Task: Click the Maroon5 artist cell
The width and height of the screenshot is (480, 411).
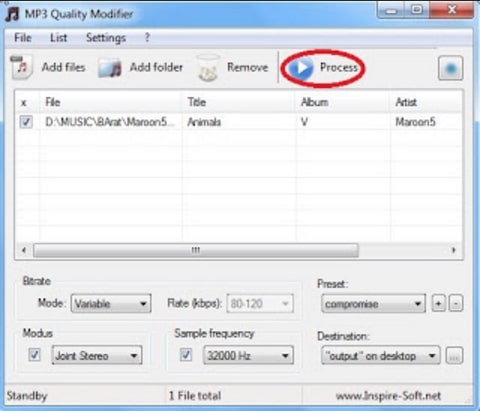Action: (415, 122)
